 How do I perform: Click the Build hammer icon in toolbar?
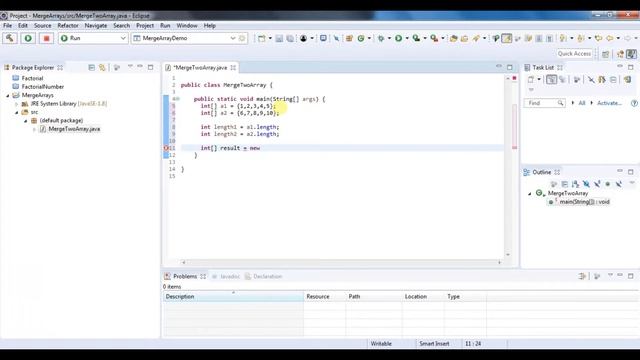(10, 38)
